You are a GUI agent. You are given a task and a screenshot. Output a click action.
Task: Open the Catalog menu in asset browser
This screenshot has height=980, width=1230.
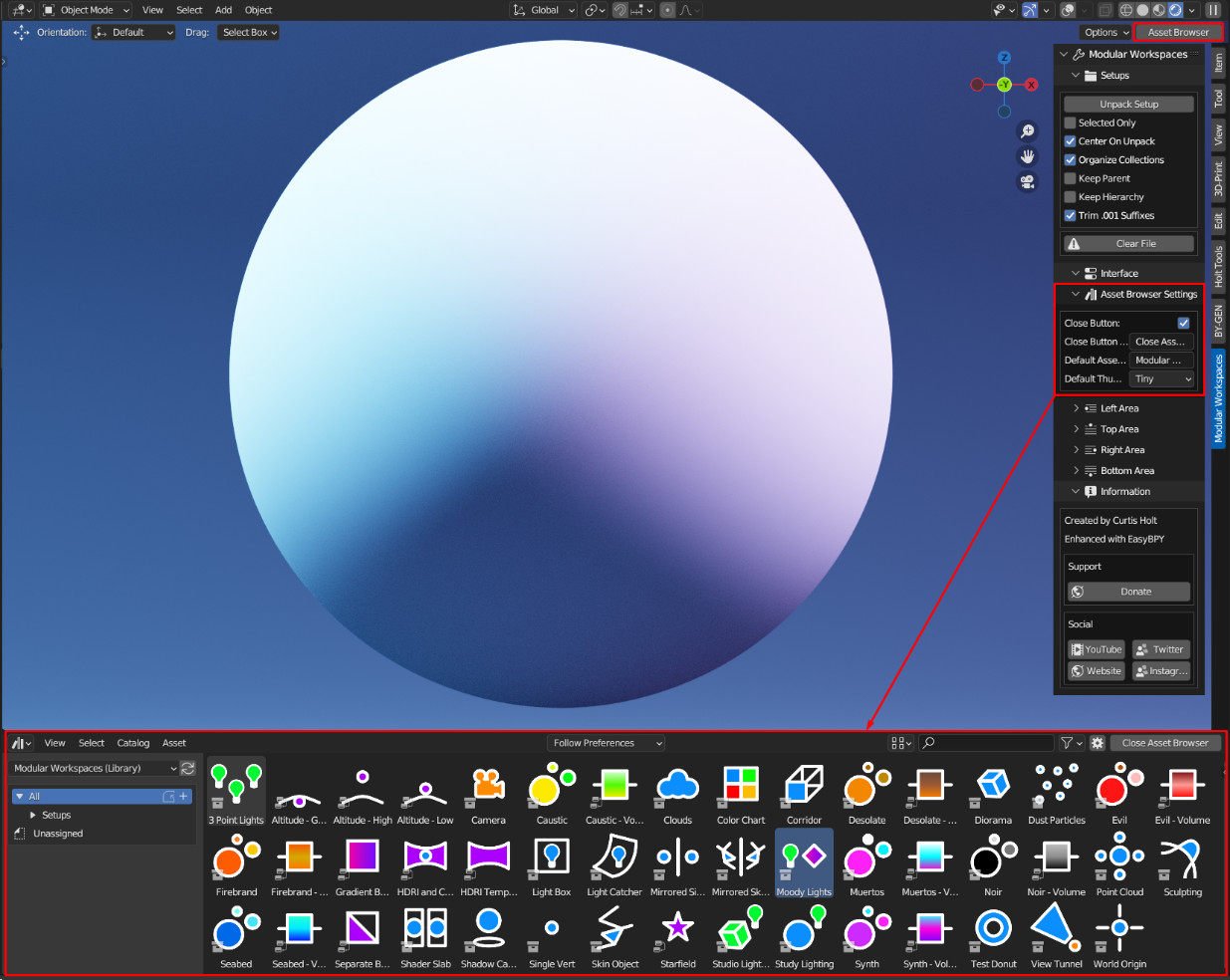(x=132, y=743)
